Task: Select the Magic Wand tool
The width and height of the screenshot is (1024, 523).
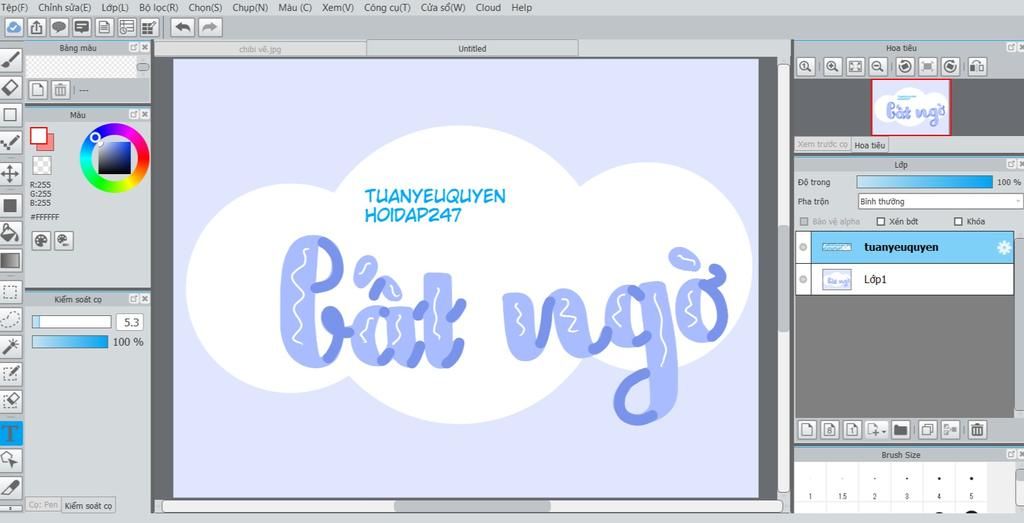Action: click(10, 347)
